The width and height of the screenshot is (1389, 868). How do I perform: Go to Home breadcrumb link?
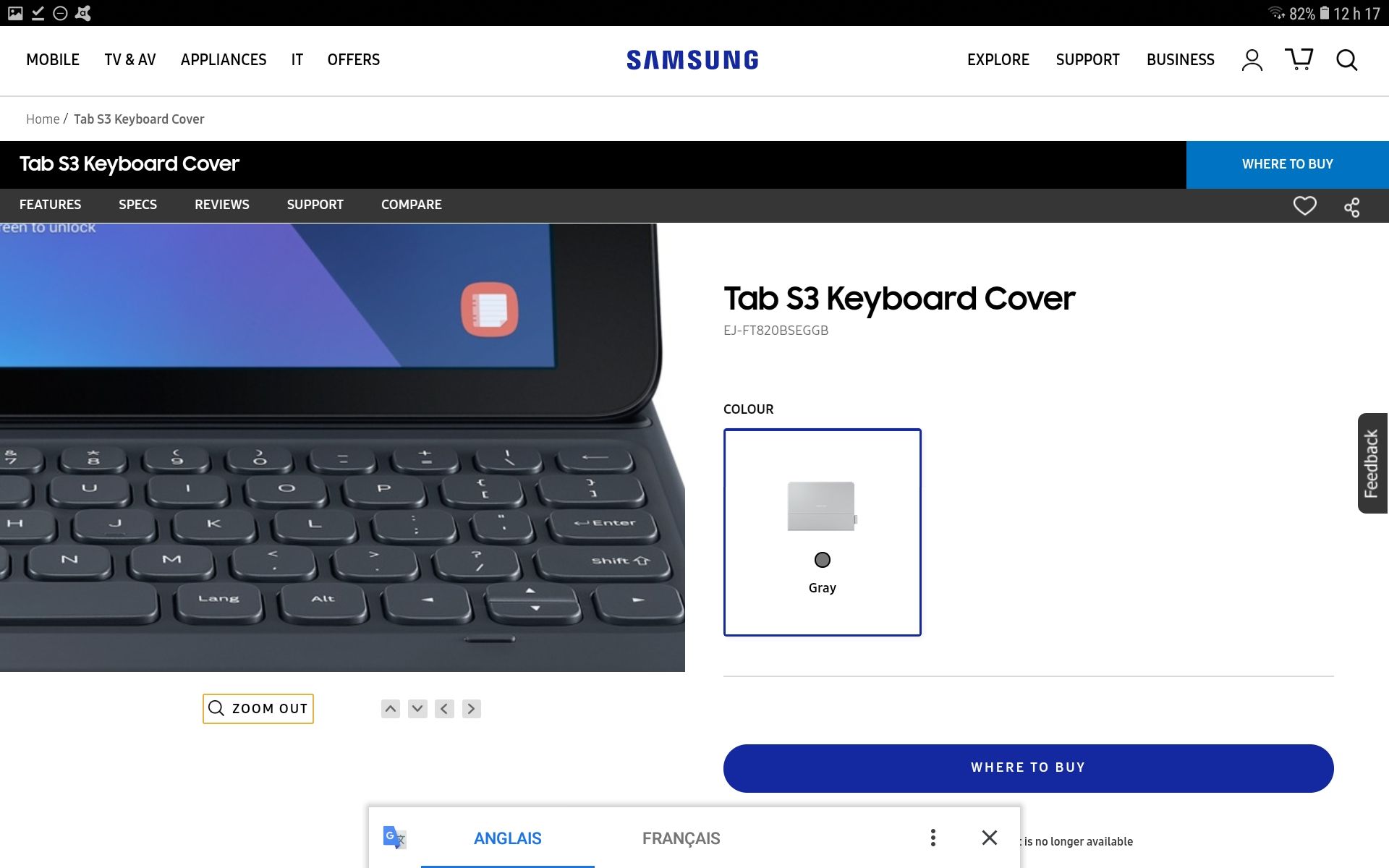(x=43, y=119)
